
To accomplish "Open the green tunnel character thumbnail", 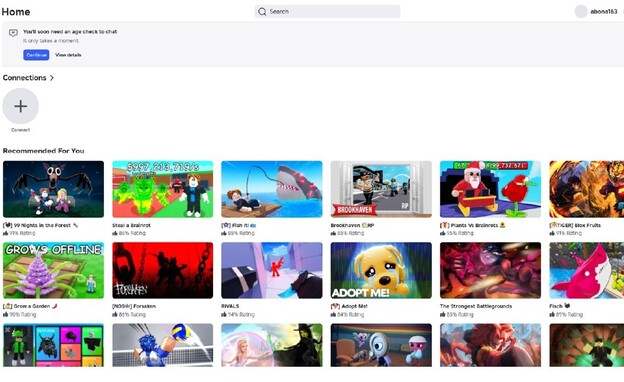I will click(587, 345).
